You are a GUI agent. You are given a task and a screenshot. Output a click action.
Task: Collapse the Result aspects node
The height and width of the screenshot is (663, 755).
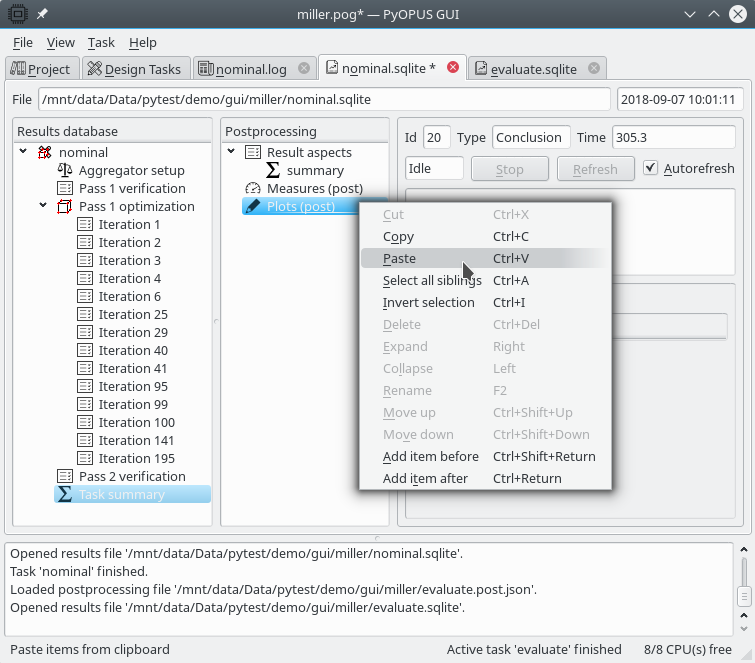click(x=231, y=153)
